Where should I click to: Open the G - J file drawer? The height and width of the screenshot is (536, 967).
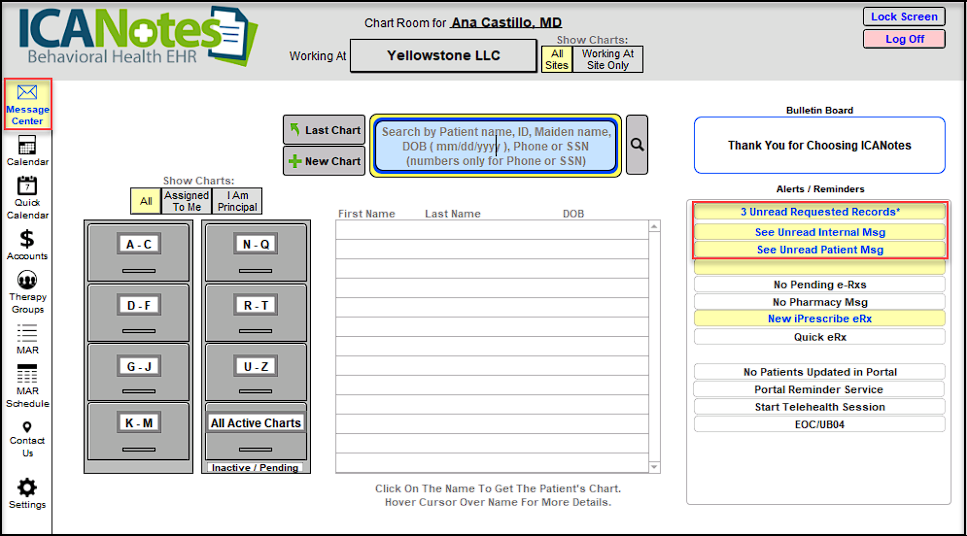click(x=139, y=373)
